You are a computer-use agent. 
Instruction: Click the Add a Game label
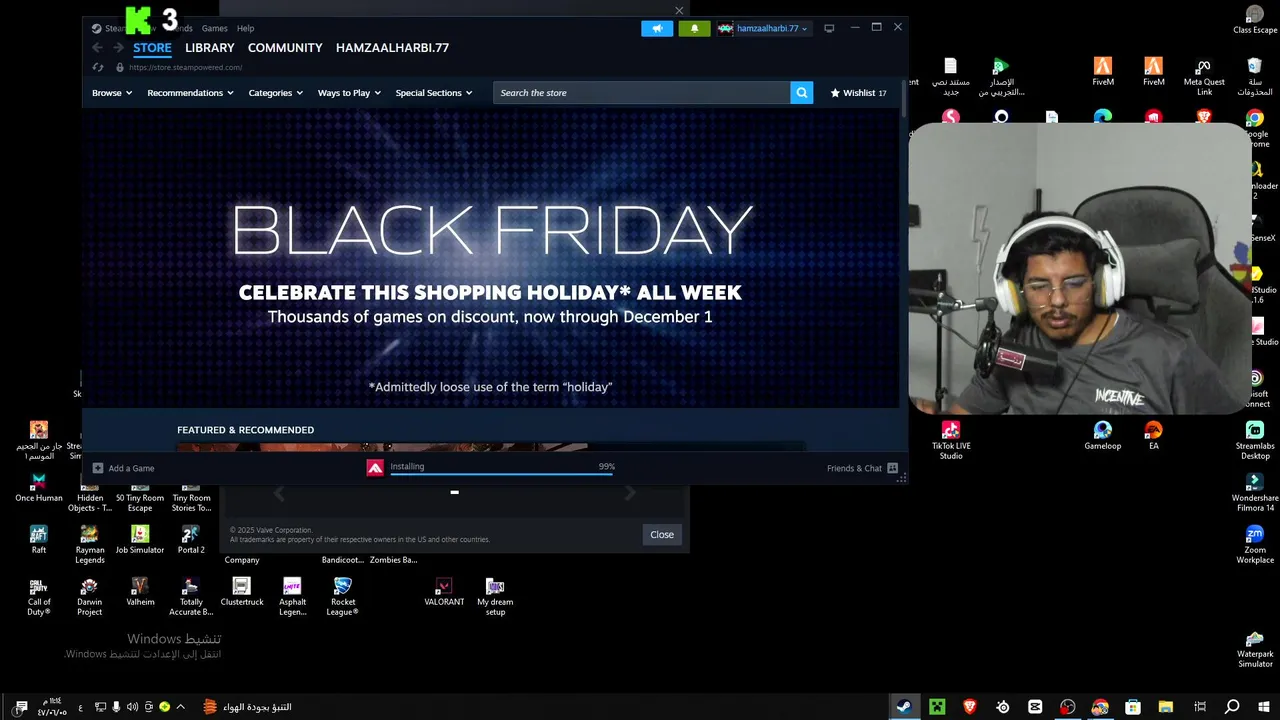[131, 468]
